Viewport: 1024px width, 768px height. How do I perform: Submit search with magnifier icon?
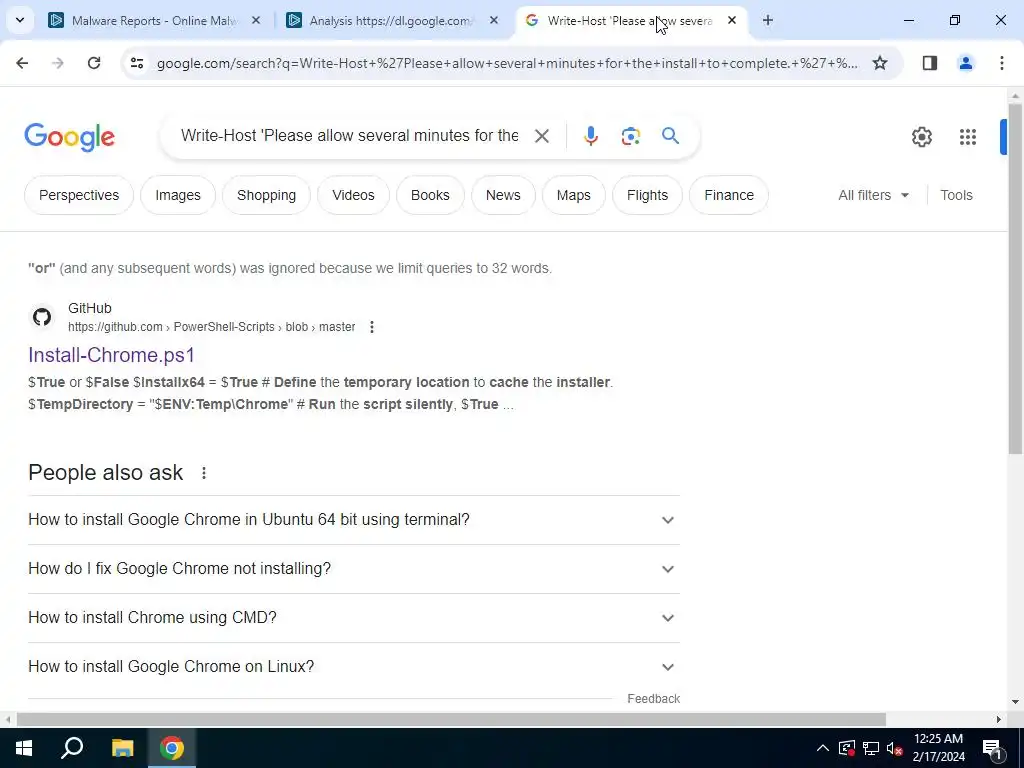tap(670, 136)
